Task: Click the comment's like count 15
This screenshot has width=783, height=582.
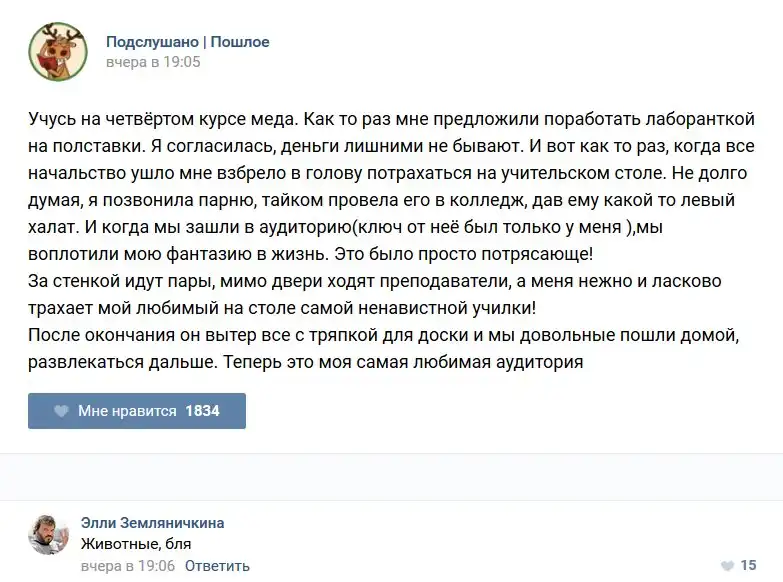Action: [748, 566]
